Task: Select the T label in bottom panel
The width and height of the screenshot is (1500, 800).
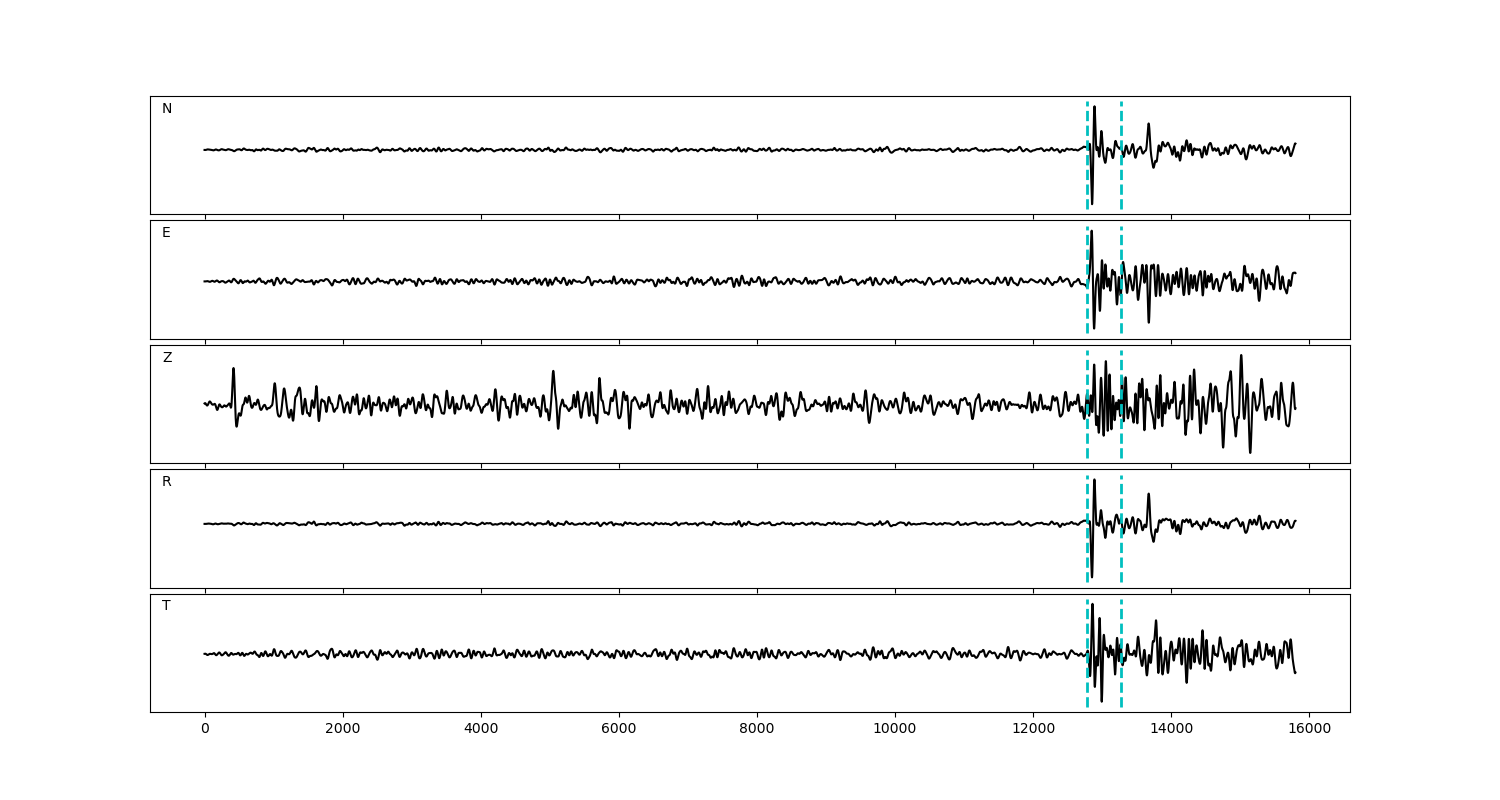Action: [x=166, y=606]
